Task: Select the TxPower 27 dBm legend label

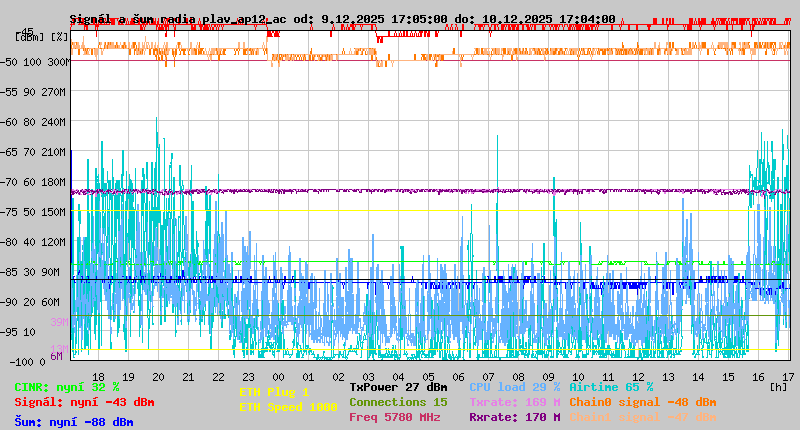Action: (398, 387)
